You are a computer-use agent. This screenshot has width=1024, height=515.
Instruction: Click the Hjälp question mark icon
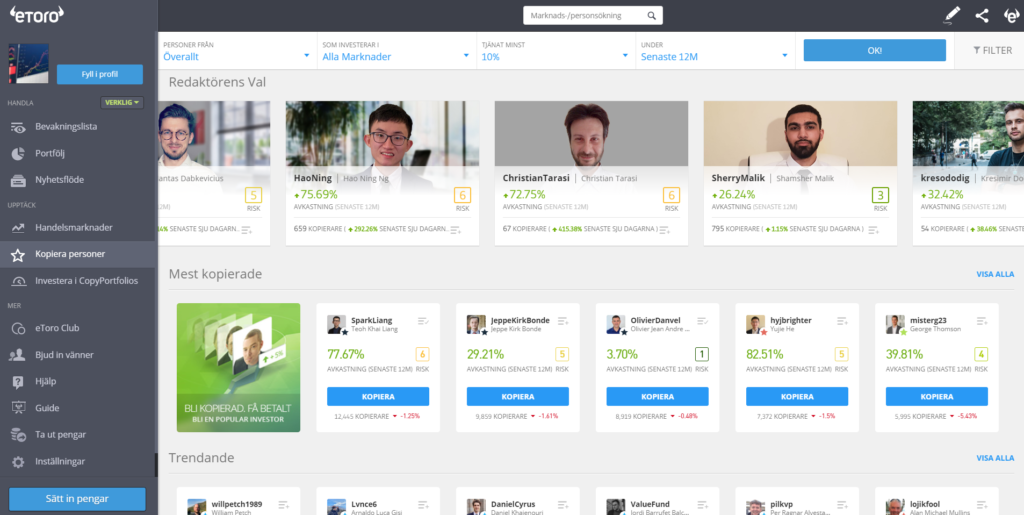point(18,382)
